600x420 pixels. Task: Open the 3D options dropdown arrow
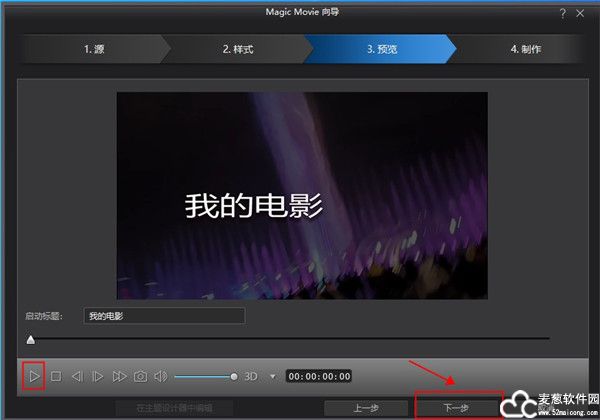(272, 376)
